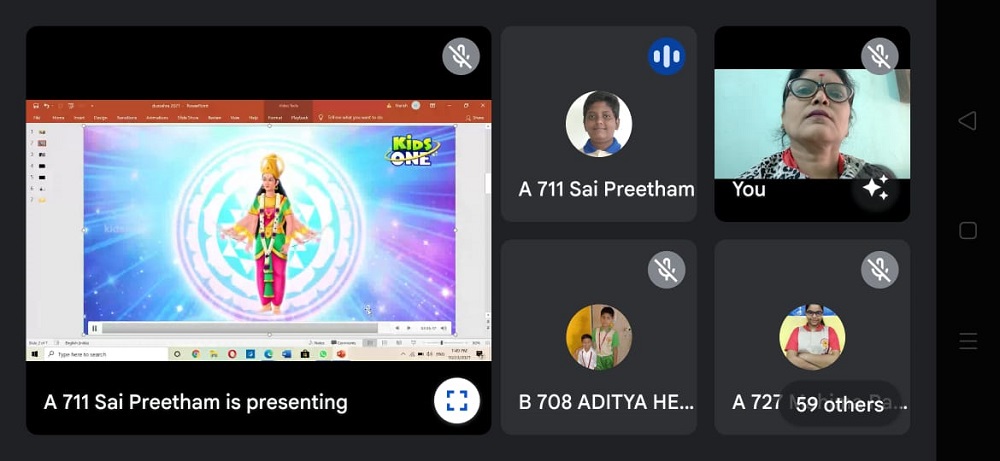
Task: Open Android recent apps menu lines icon
Action: (967, 341)
